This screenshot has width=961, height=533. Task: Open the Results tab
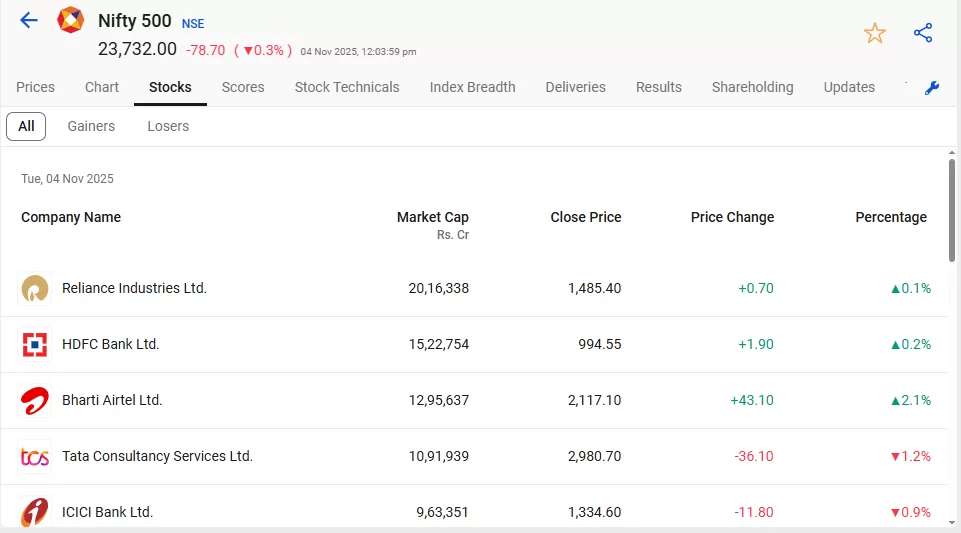click(659, 87)
